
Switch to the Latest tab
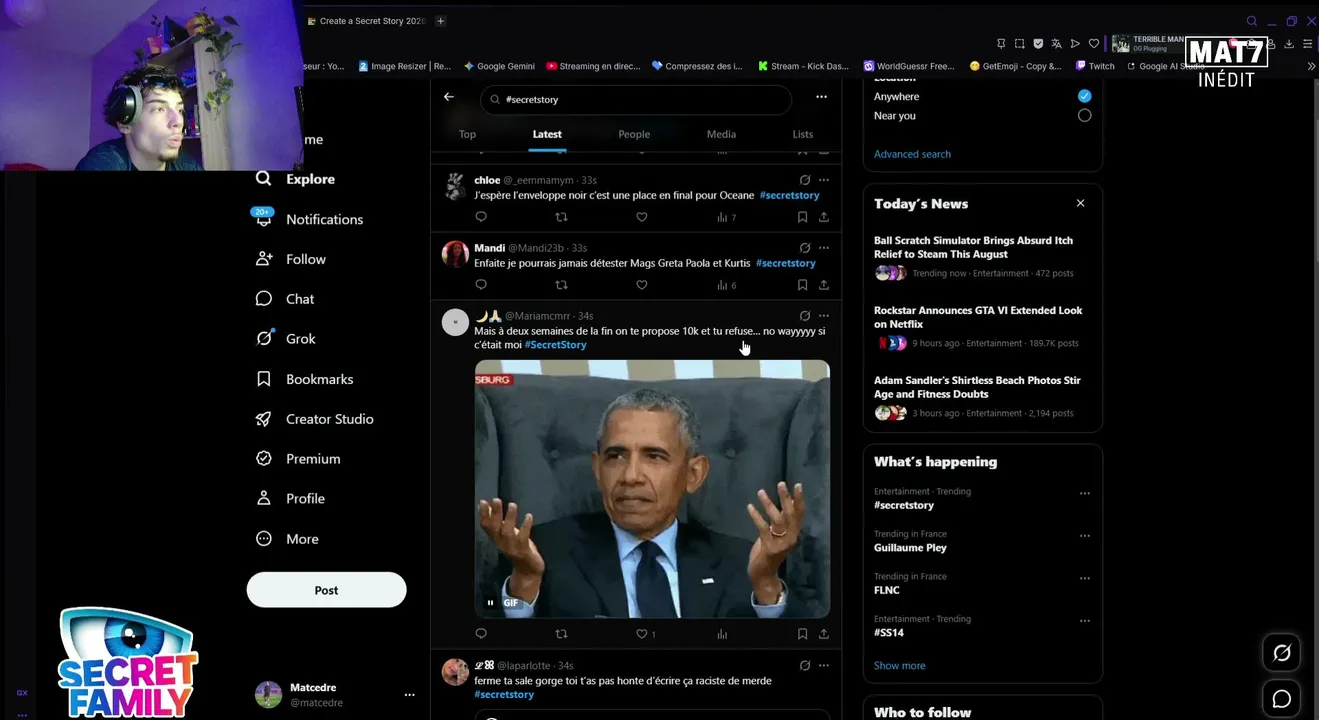(x=547, y=134)
